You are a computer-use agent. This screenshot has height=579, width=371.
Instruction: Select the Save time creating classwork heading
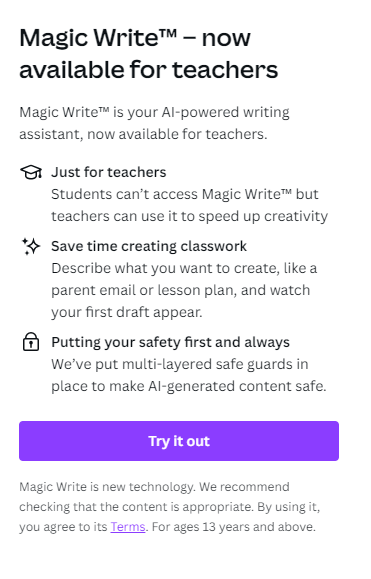point(149,246)
